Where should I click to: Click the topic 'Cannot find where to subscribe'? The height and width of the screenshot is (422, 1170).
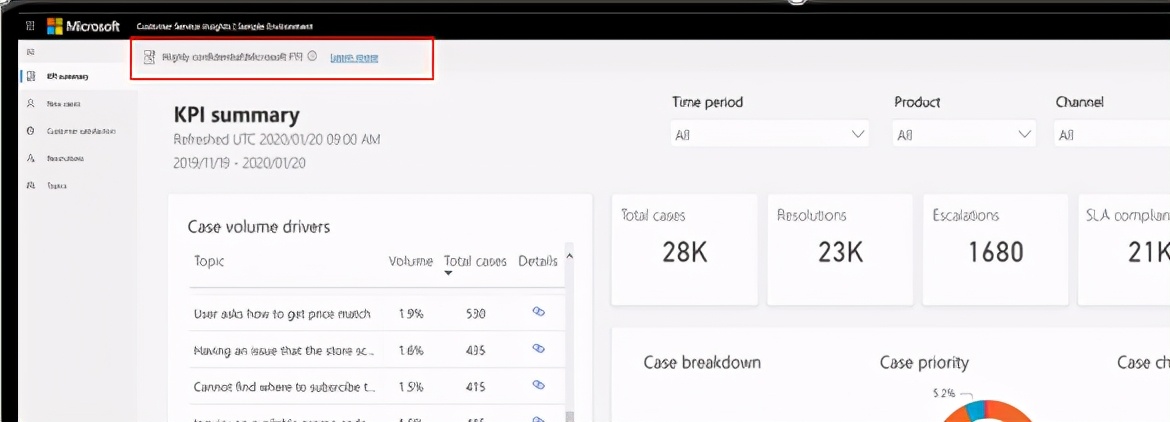click(x=284, y=386)
